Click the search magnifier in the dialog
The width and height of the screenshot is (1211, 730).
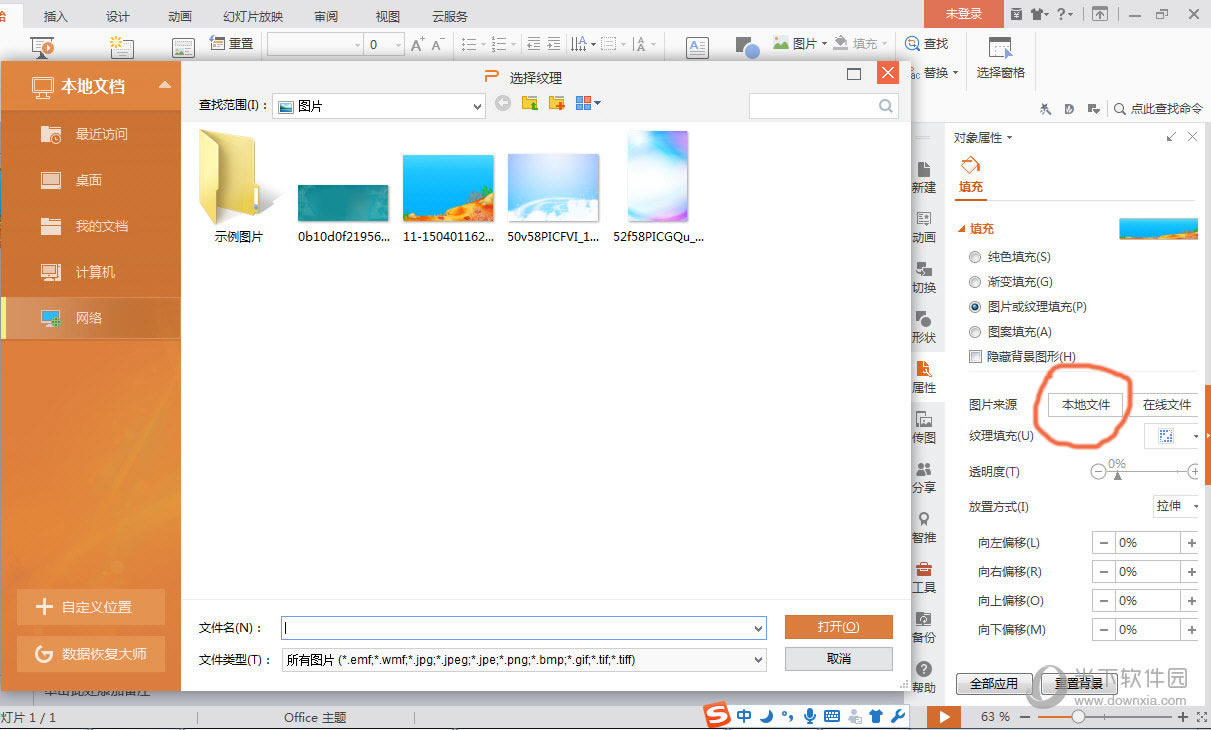886,105
